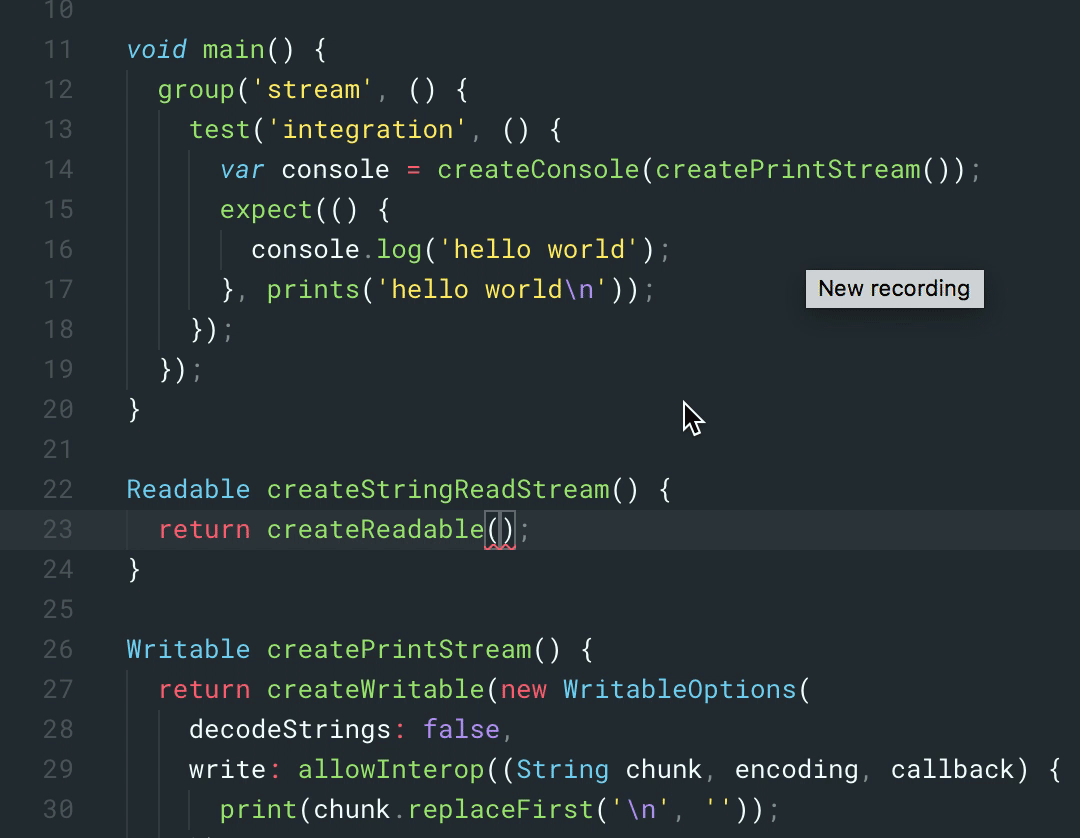Click the "return" keyword on line 23
1080x838 pixels.
(x=205, y=530)
